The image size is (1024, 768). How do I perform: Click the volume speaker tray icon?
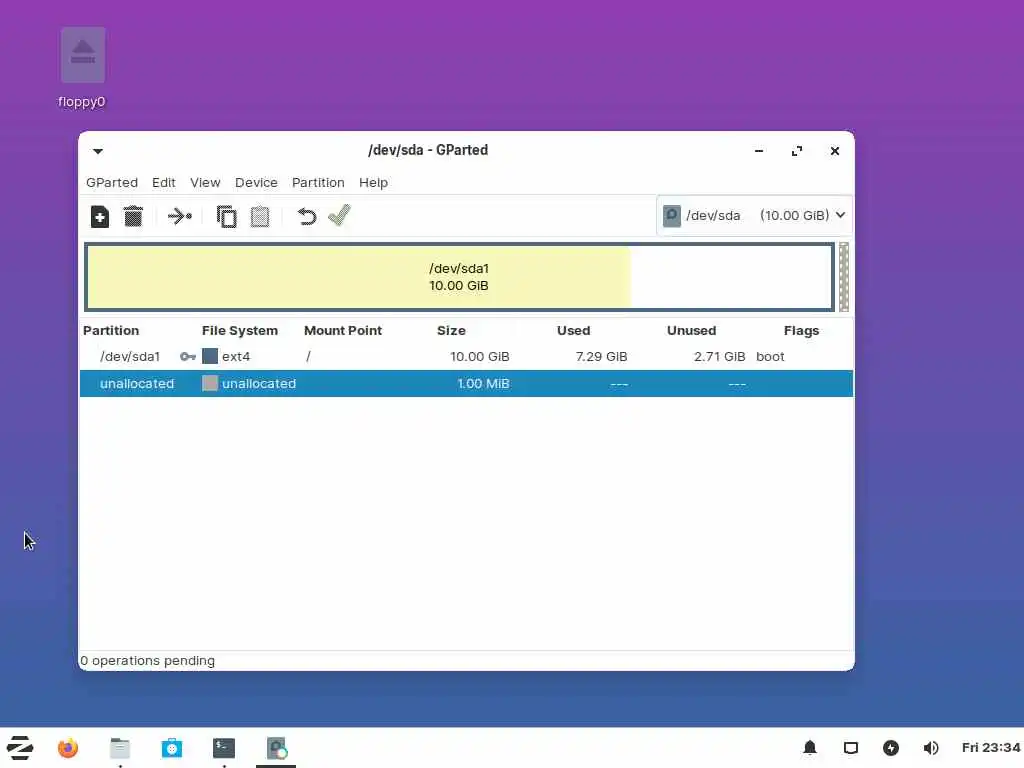(931, 748)
